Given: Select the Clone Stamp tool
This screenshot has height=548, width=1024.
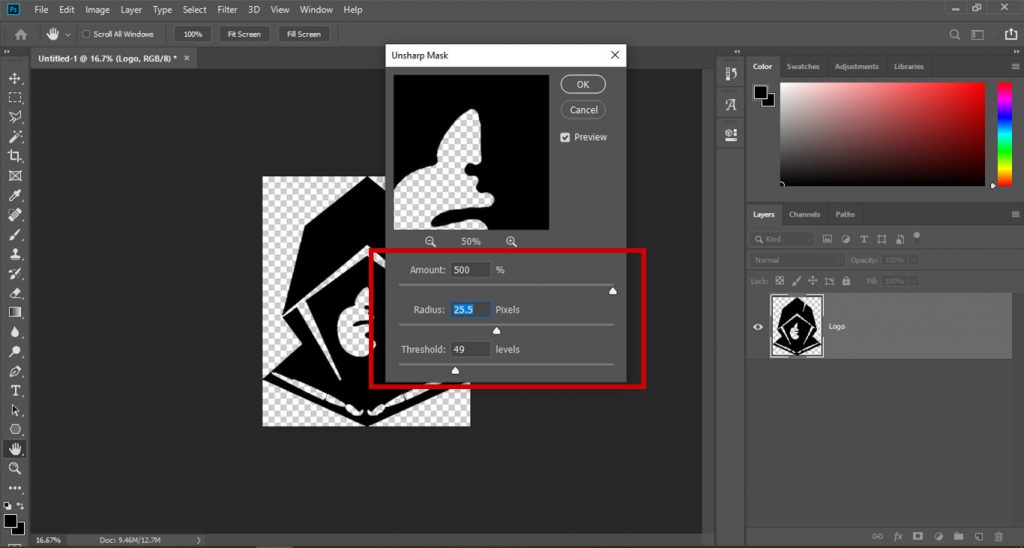Looking at the screenshot, I should pyautogui.click(x=15, y=254).
